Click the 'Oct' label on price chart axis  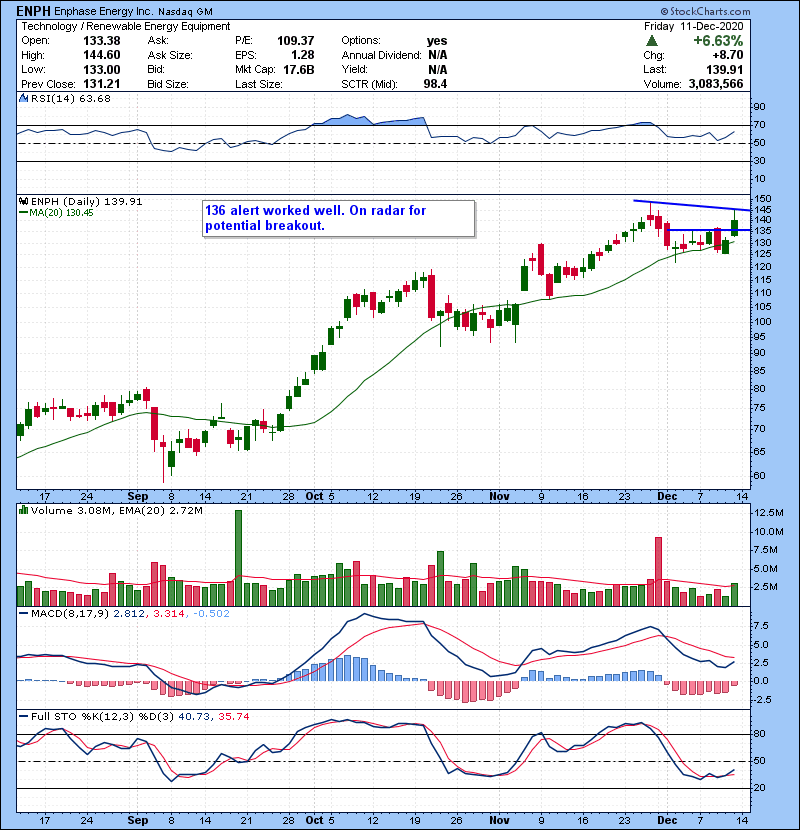coord(314,497)
